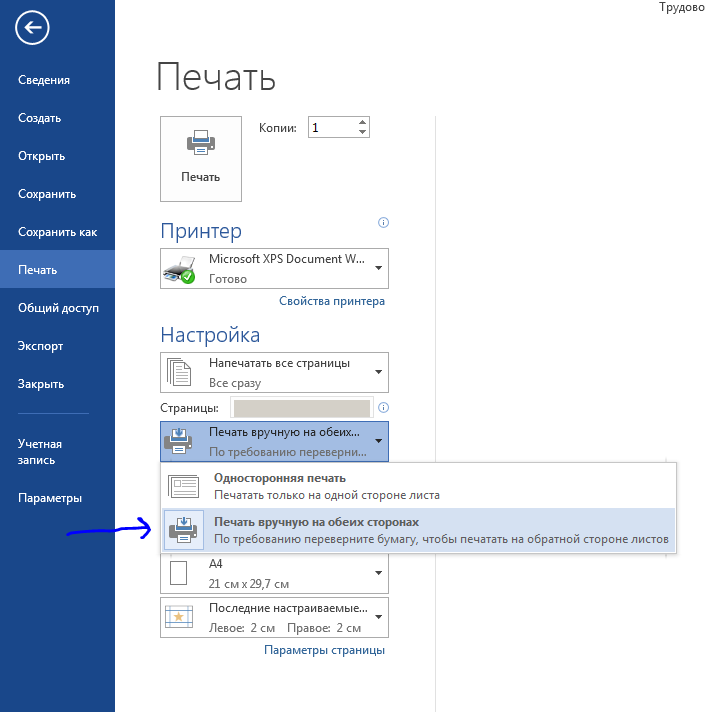Click the info icon beside Страницы field
This screenshot has height=712, width=706.
pos(384,408)
